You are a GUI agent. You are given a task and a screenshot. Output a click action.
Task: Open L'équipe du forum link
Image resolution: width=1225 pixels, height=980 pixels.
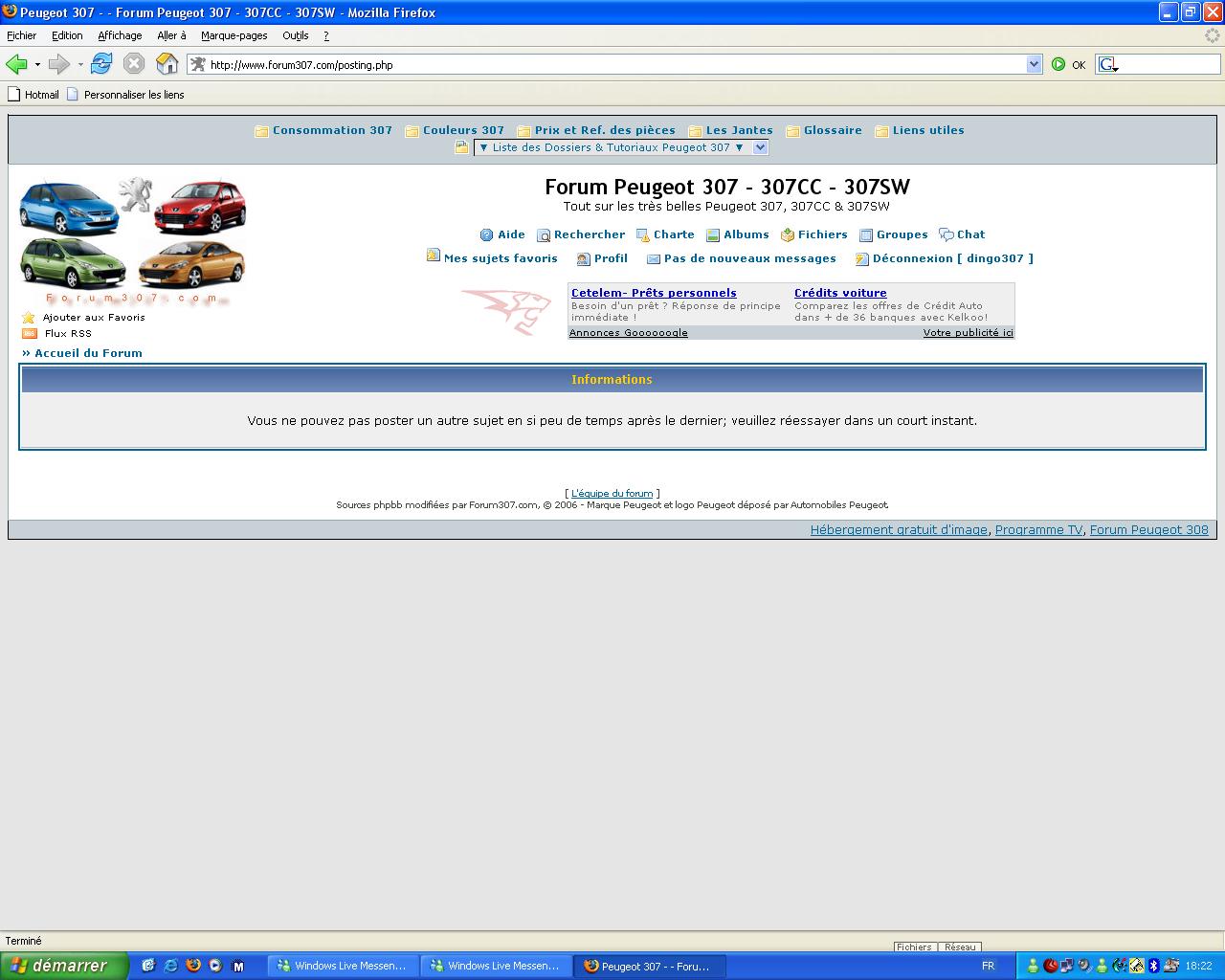612,494
